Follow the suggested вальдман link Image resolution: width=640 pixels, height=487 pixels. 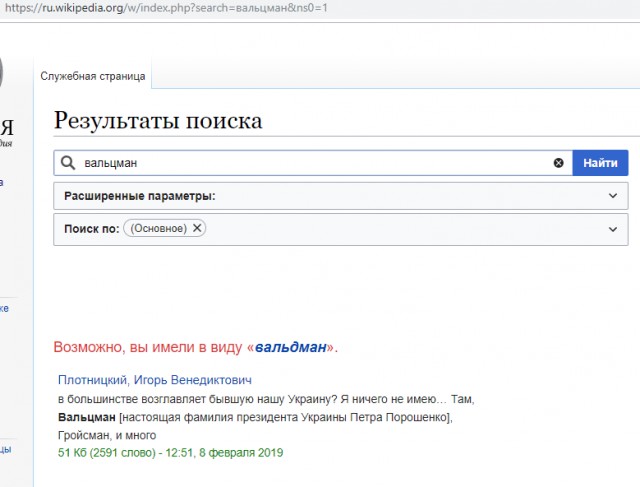tap(291, 347)
